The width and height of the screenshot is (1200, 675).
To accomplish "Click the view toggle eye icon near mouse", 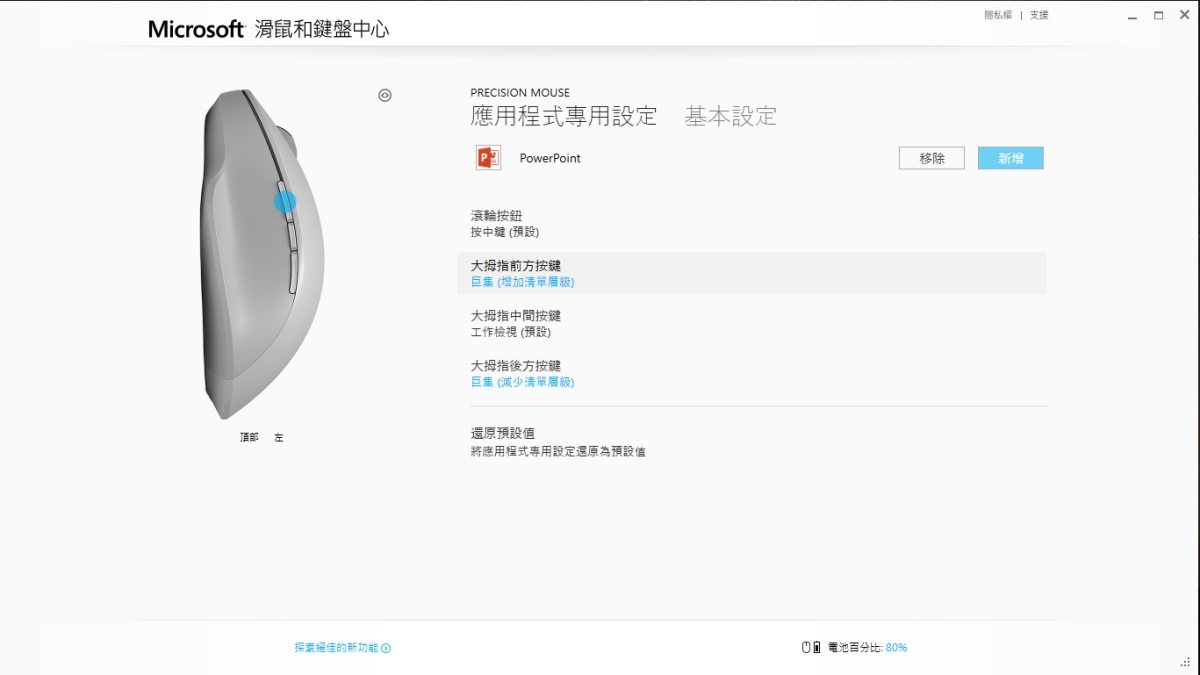I will (x=385, y=95).
